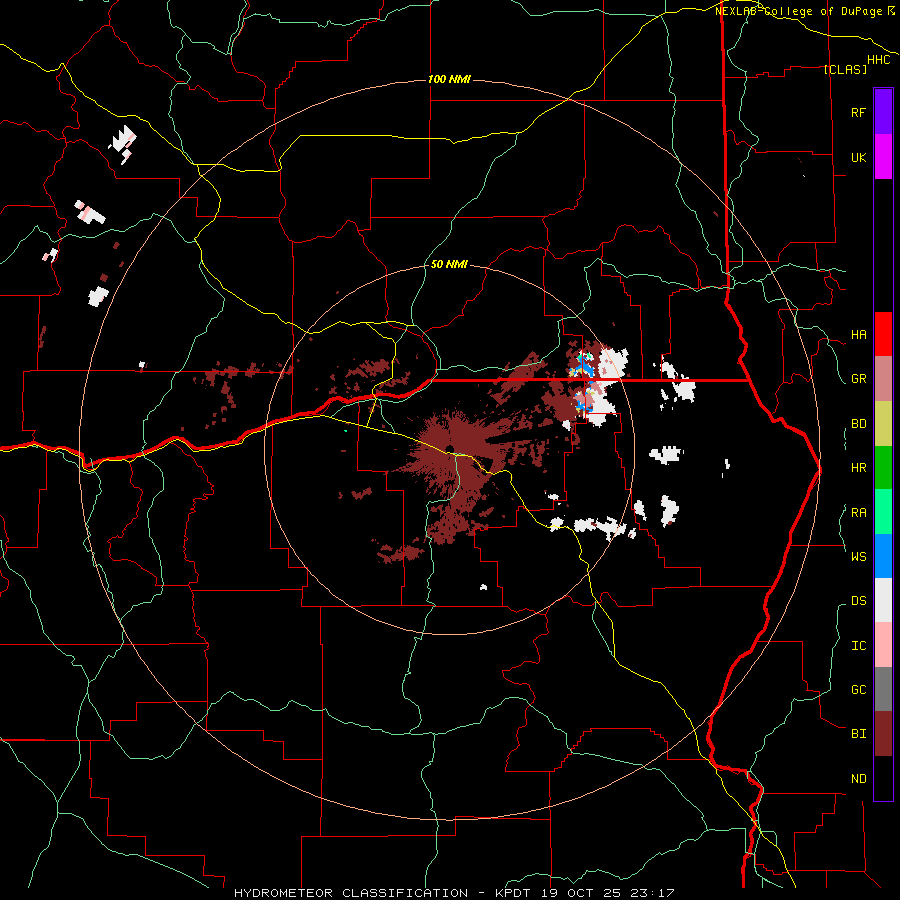Click the UK legend label
This screenshot has height=900, width=900.
858,157
